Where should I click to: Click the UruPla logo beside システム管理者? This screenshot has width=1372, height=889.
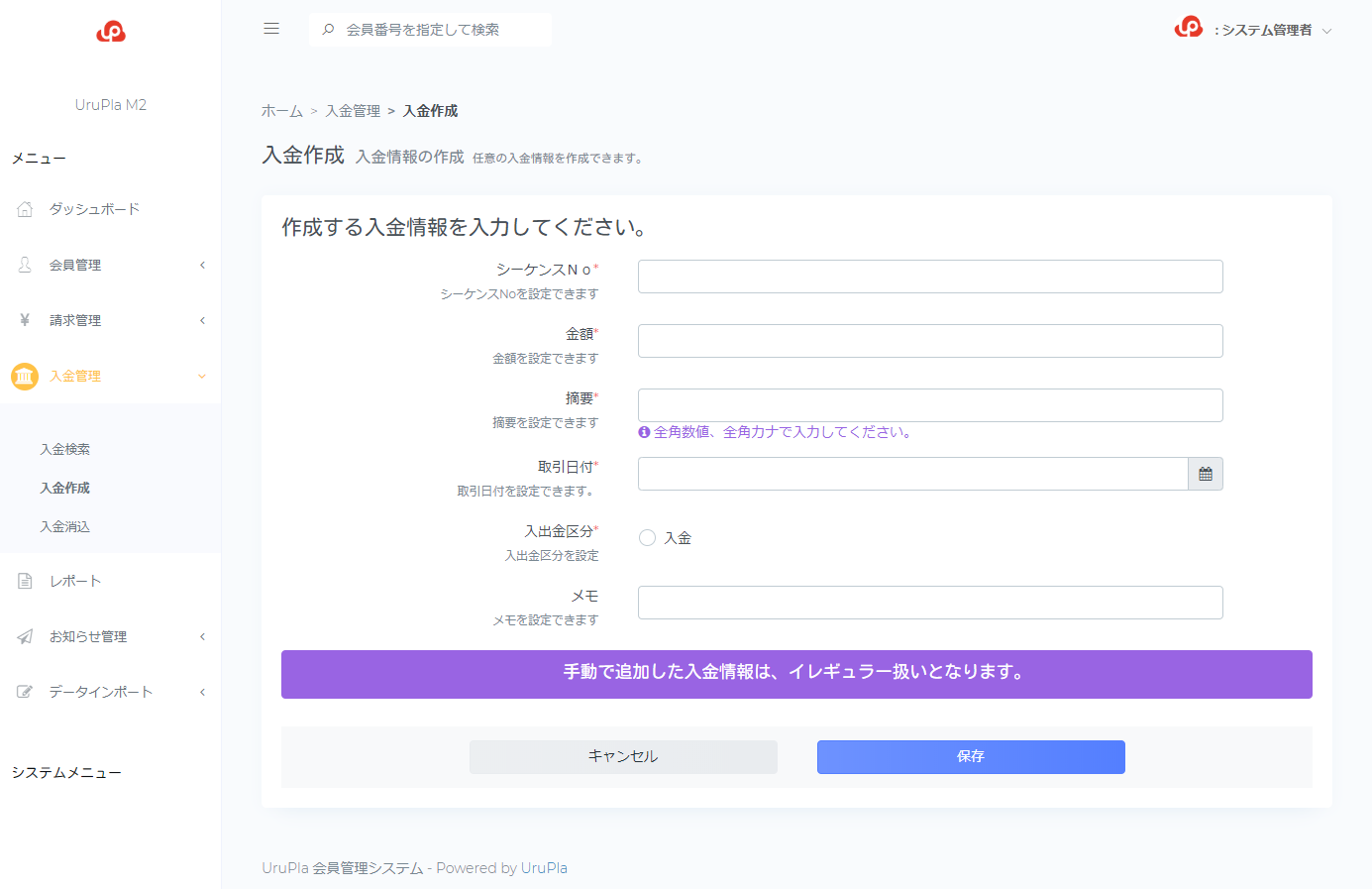[1189, 28]
